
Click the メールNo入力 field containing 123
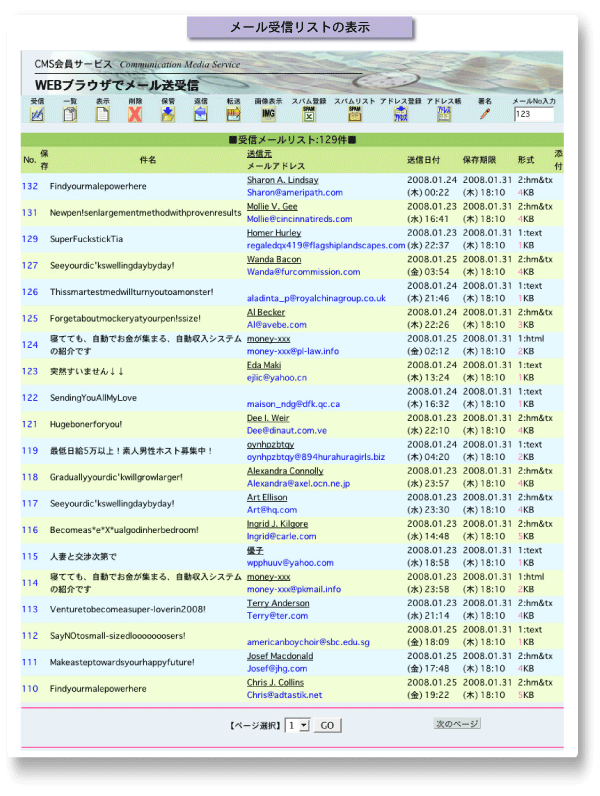534,114
